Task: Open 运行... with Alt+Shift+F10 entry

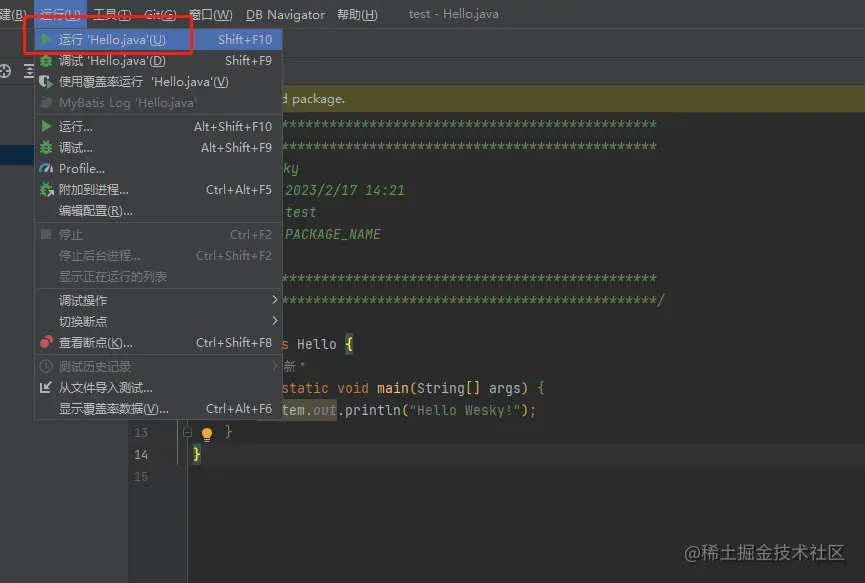Action: [x=158, y=126]
